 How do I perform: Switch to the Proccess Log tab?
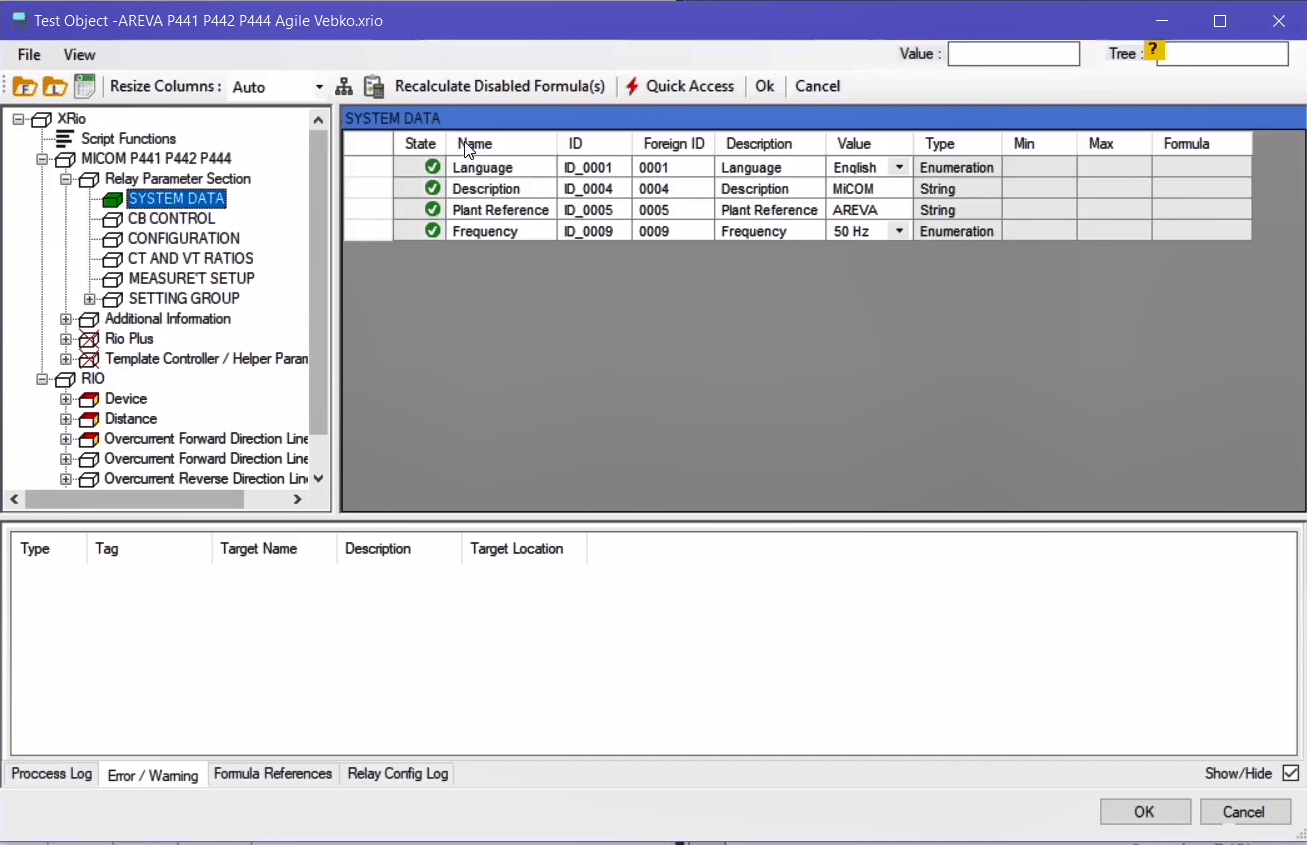tap(52, 774)
